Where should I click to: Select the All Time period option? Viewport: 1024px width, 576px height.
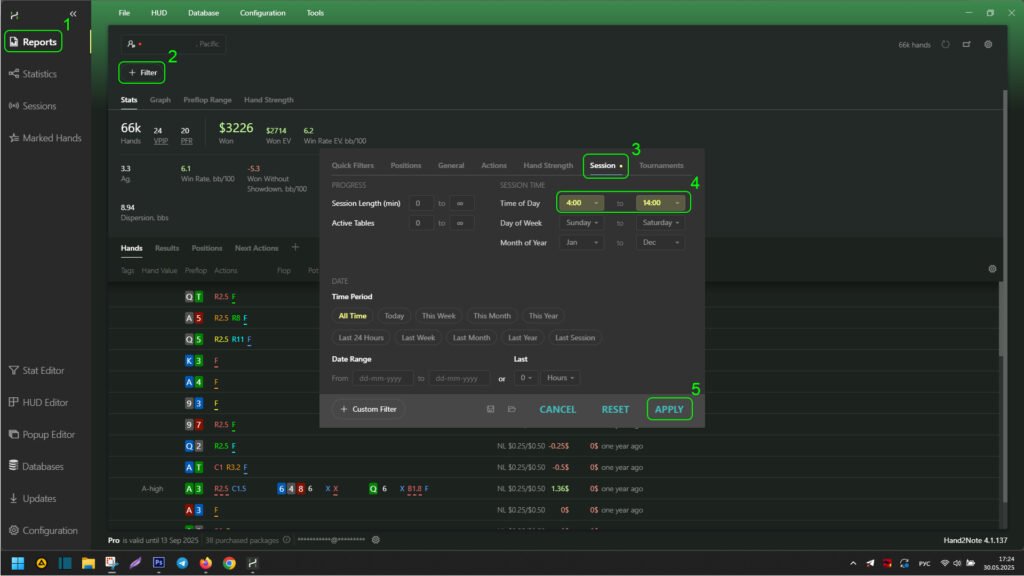tap(352, 316)
